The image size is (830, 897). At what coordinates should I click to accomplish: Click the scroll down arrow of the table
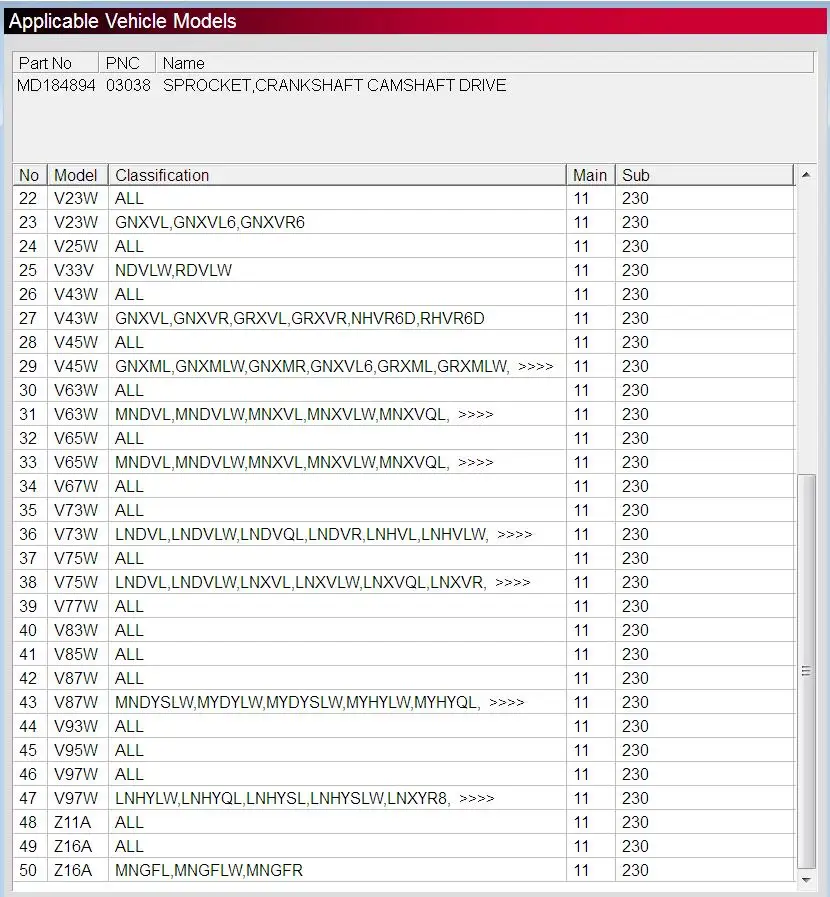(x=805, y=880)
